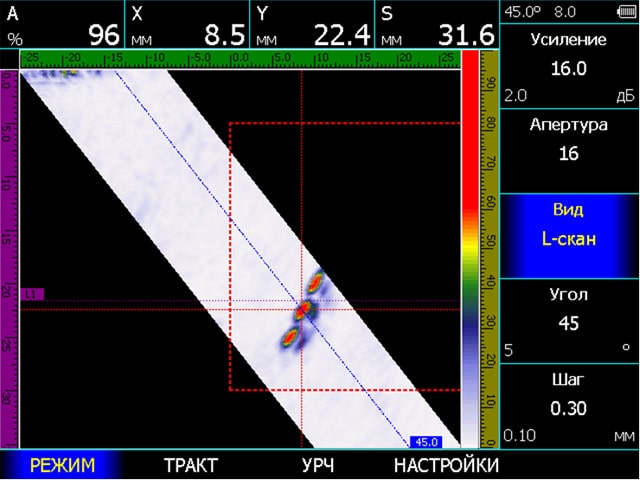Open the РЕЖИМ menu tab
The image size is (640, 480).
click(62, 465)
